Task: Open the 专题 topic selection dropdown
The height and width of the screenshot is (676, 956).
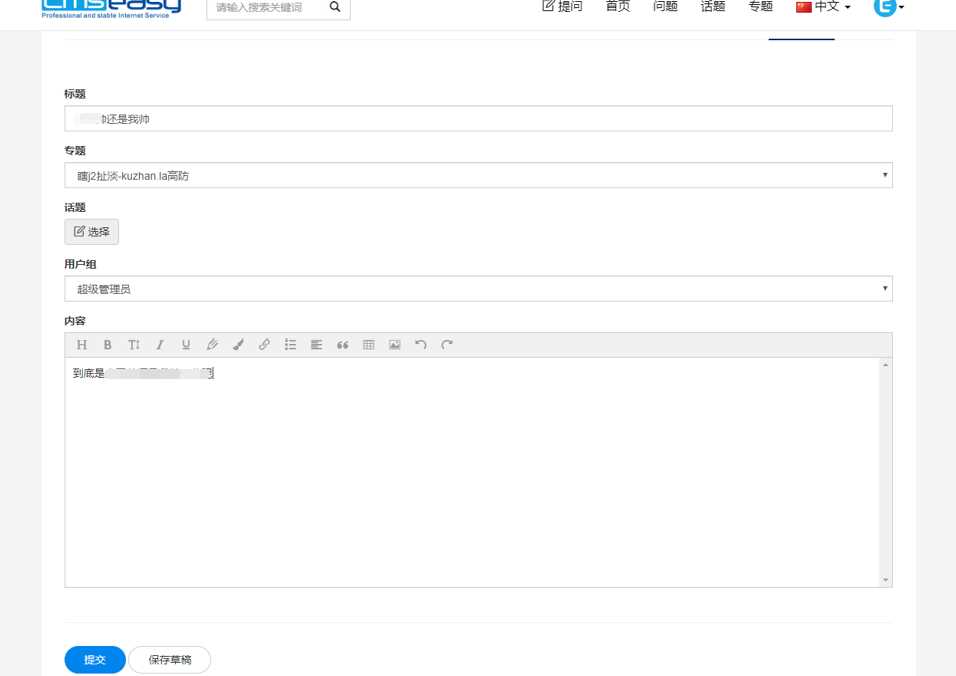Action: click(x=478, y=174)
